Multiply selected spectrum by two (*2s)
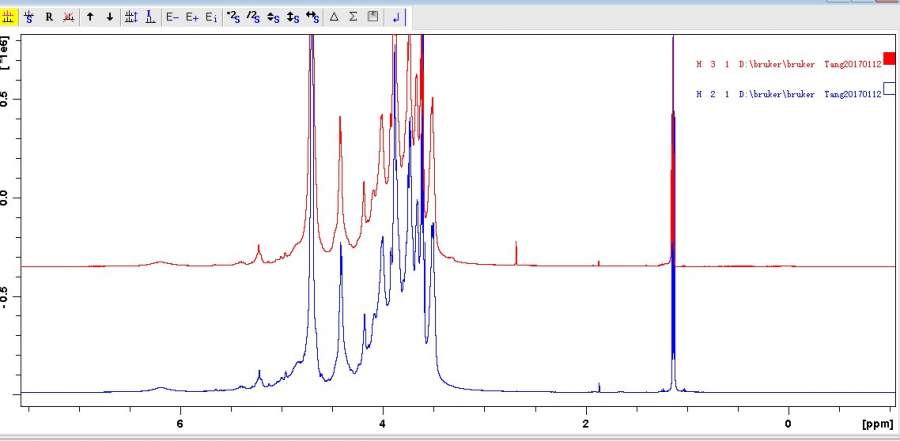900x441 pixels. tap(233, 17)
